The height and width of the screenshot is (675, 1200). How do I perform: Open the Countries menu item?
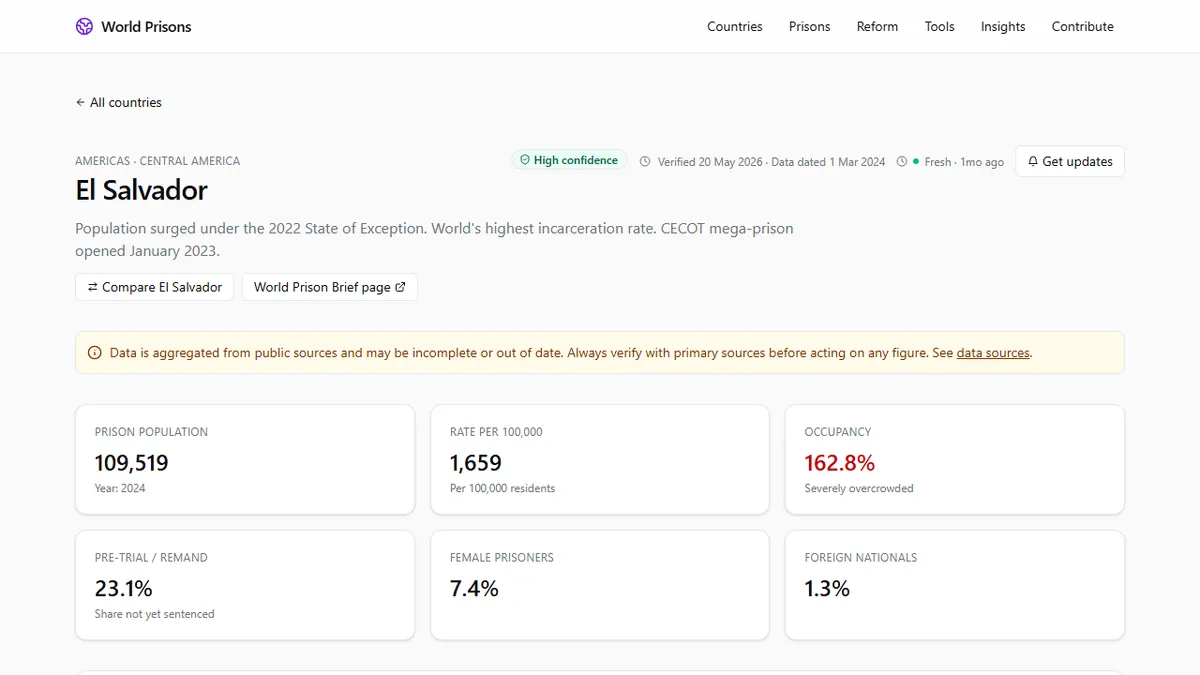pyautogui.click(x=735, y=27)
